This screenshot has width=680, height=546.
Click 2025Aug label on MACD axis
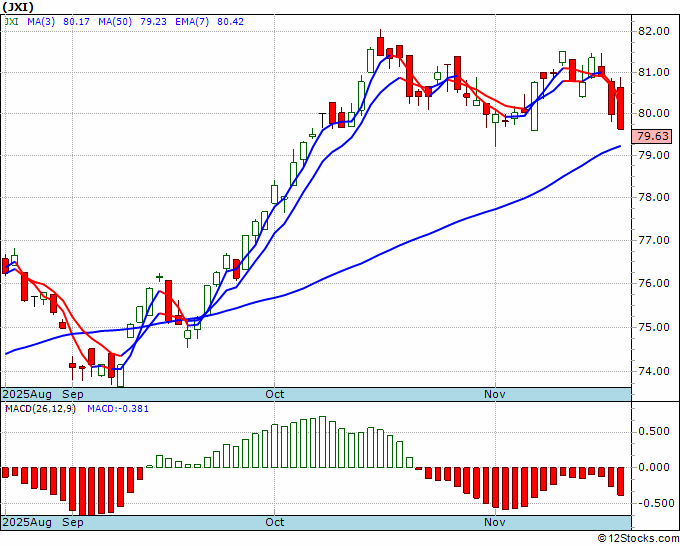27,522
